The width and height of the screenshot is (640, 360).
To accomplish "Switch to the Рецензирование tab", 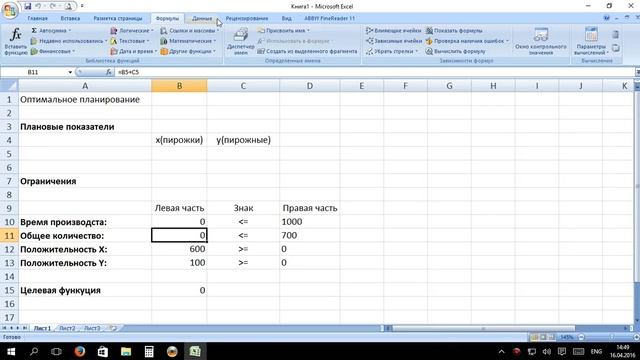I will pos(247,18).
